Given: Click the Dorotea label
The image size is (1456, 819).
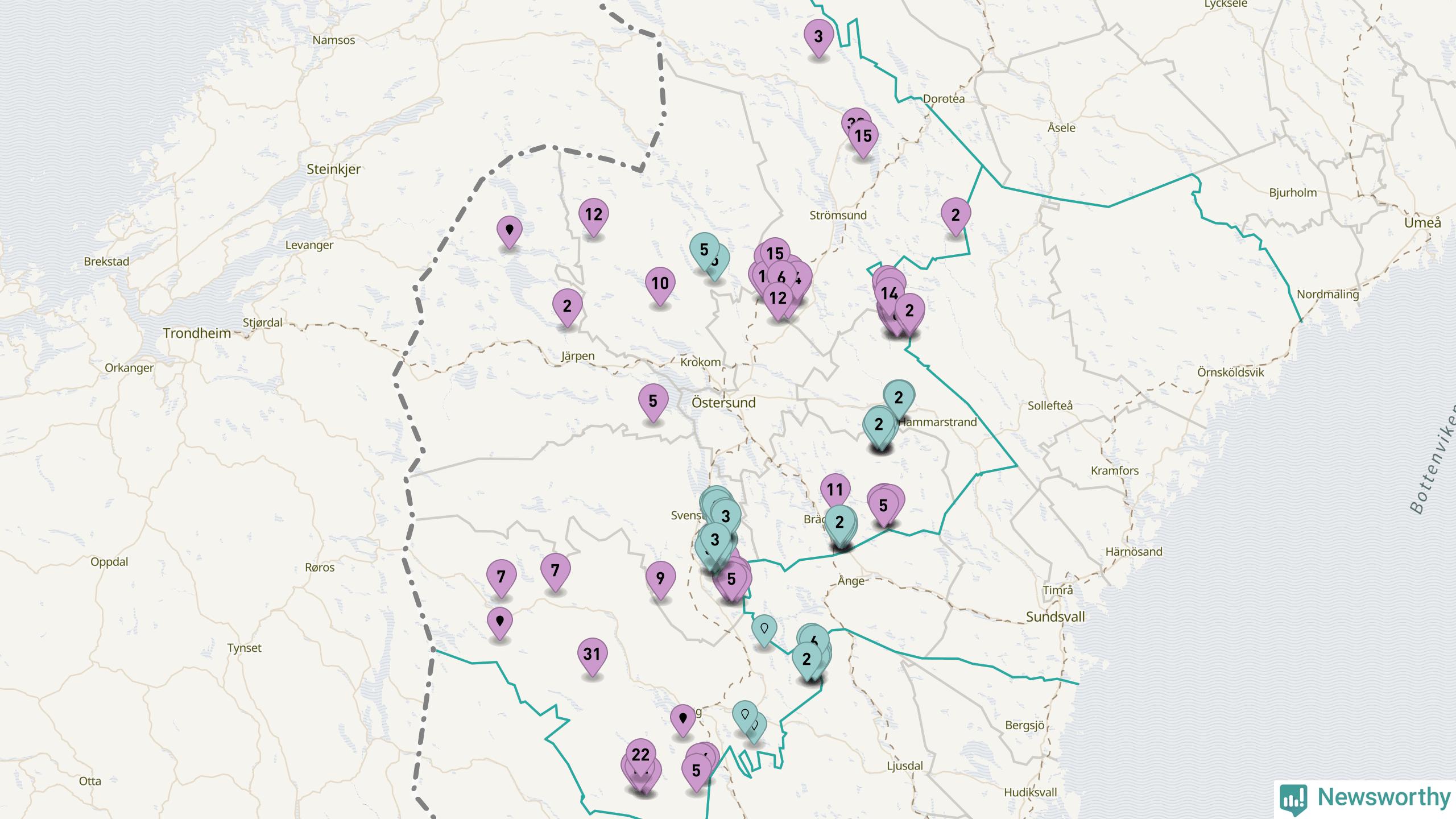Looking at the screenshot, I should (x=944, y=99).
